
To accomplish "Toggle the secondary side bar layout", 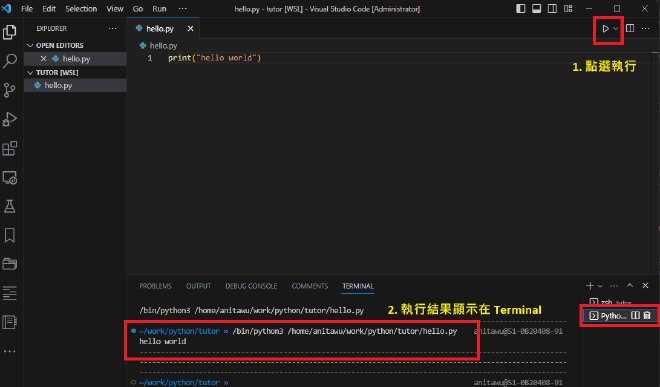I will click(x=552, y=8).
